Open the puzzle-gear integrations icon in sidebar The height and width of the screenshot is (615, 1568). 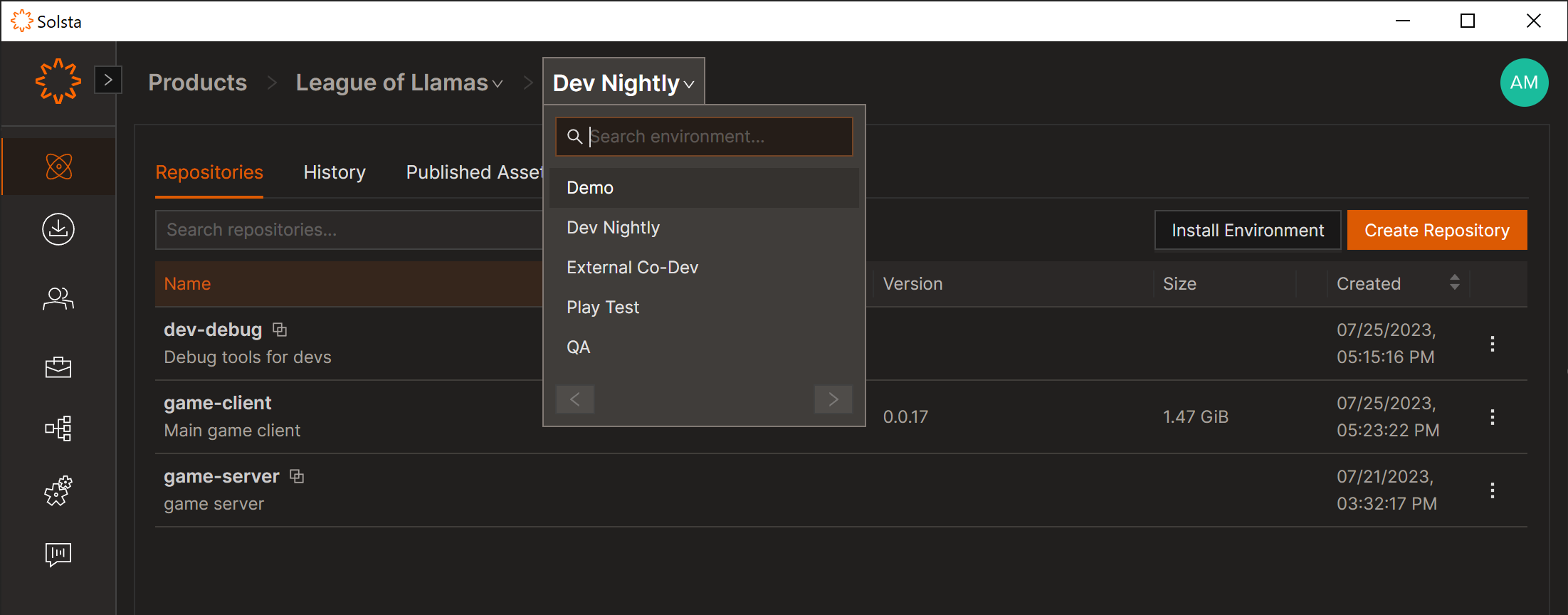58,491
